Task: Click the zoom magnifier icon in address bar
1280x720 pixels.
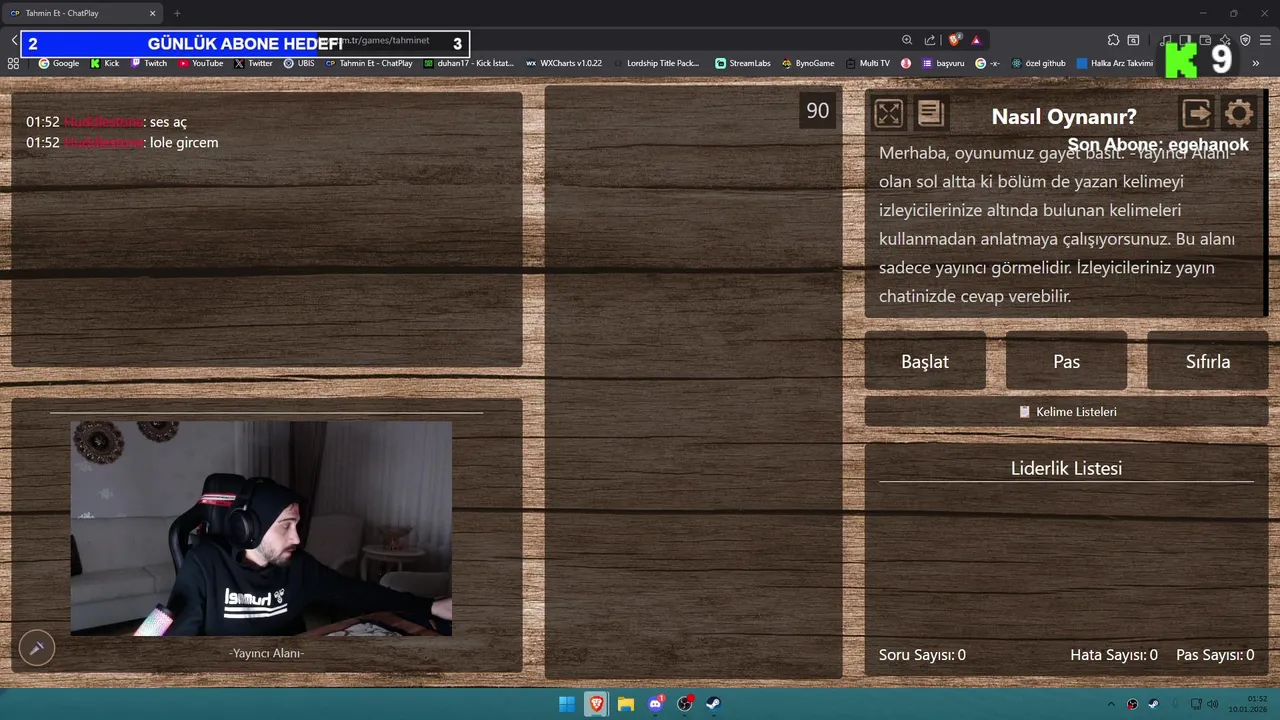Action: [907, 40]
